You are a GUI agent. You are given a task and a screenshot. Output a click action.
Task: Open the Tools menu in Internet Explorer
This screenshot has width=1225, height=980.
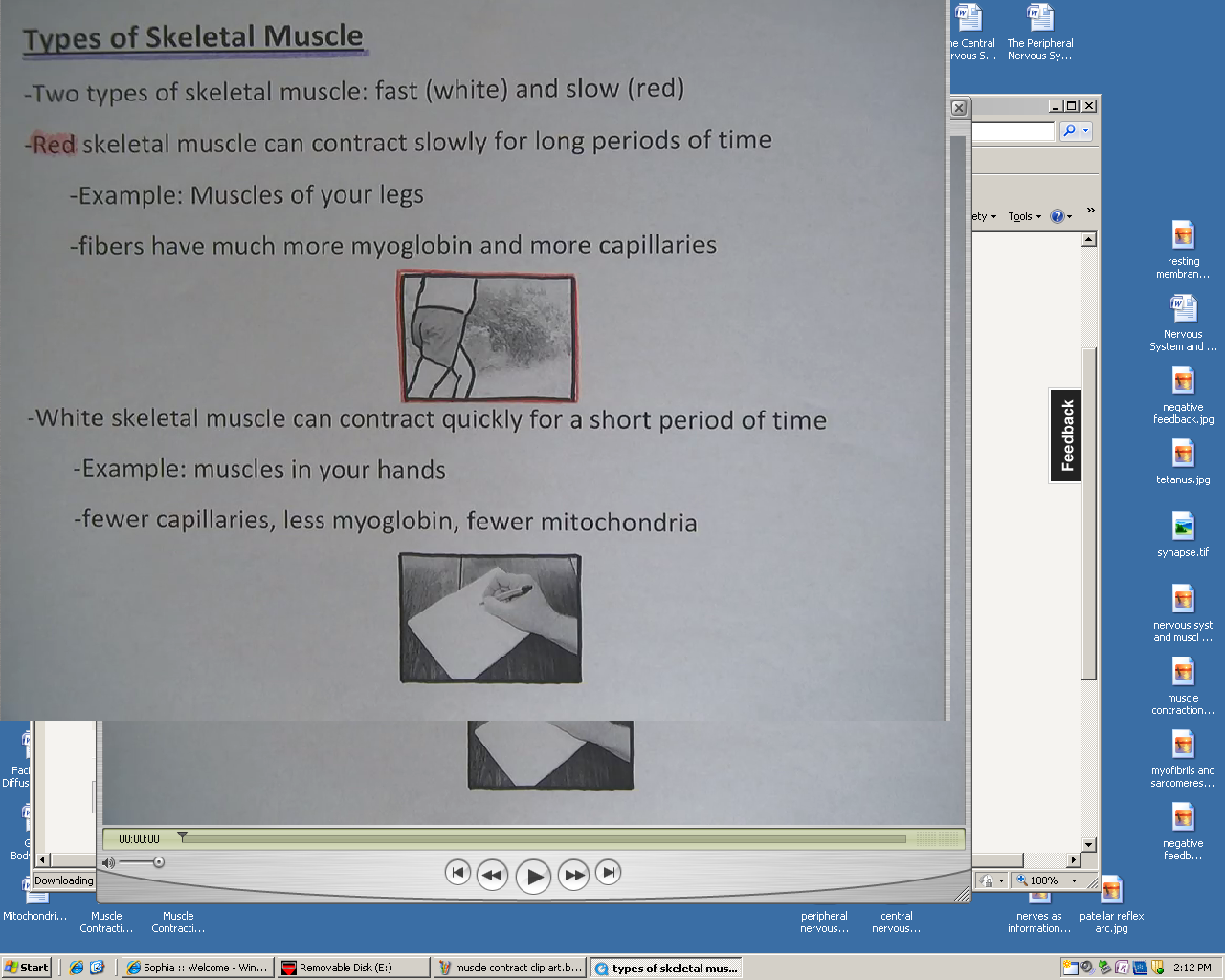pyautogui.click(x=1024, y=216)
